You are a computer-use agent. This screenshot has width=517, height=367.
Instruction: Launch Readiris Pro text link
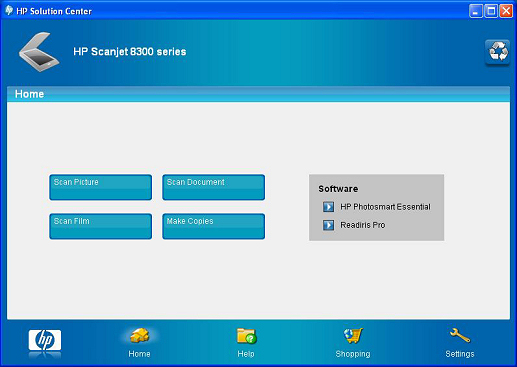pyautogui.click(x=363, y=225)
